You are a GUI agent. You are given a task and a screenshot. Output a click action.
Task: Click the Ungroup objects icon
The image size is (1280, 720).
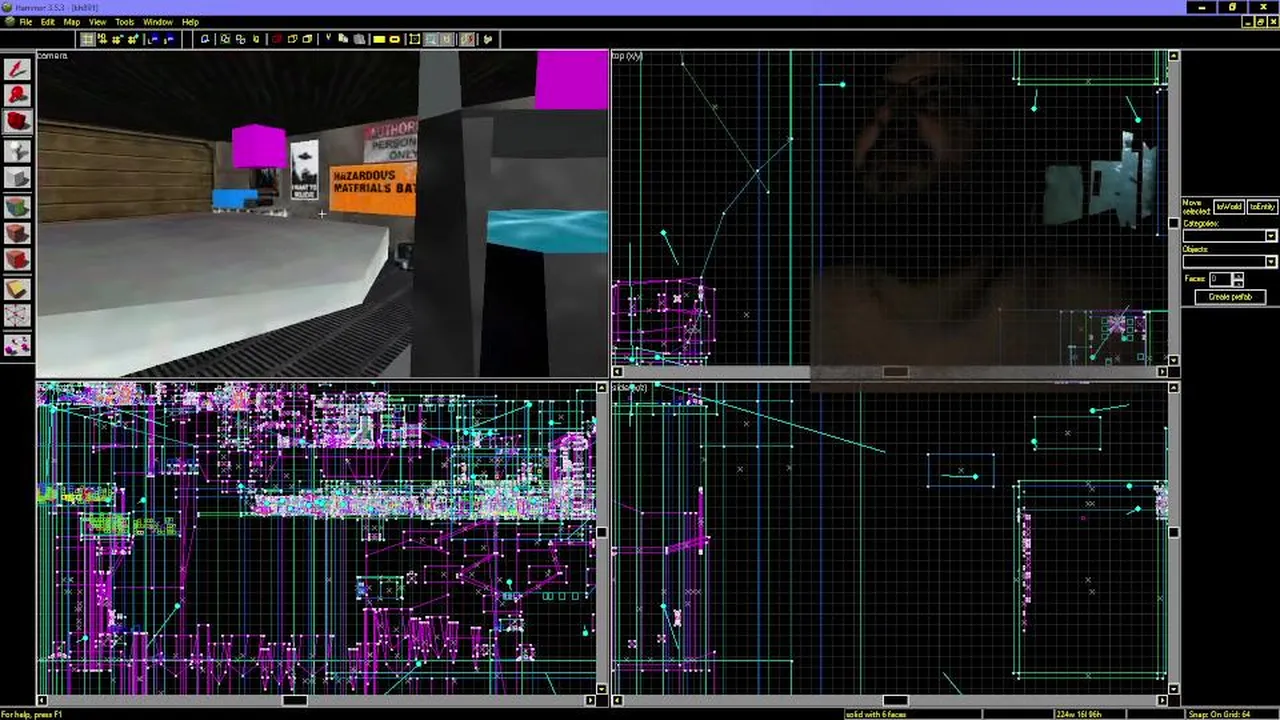240,39
